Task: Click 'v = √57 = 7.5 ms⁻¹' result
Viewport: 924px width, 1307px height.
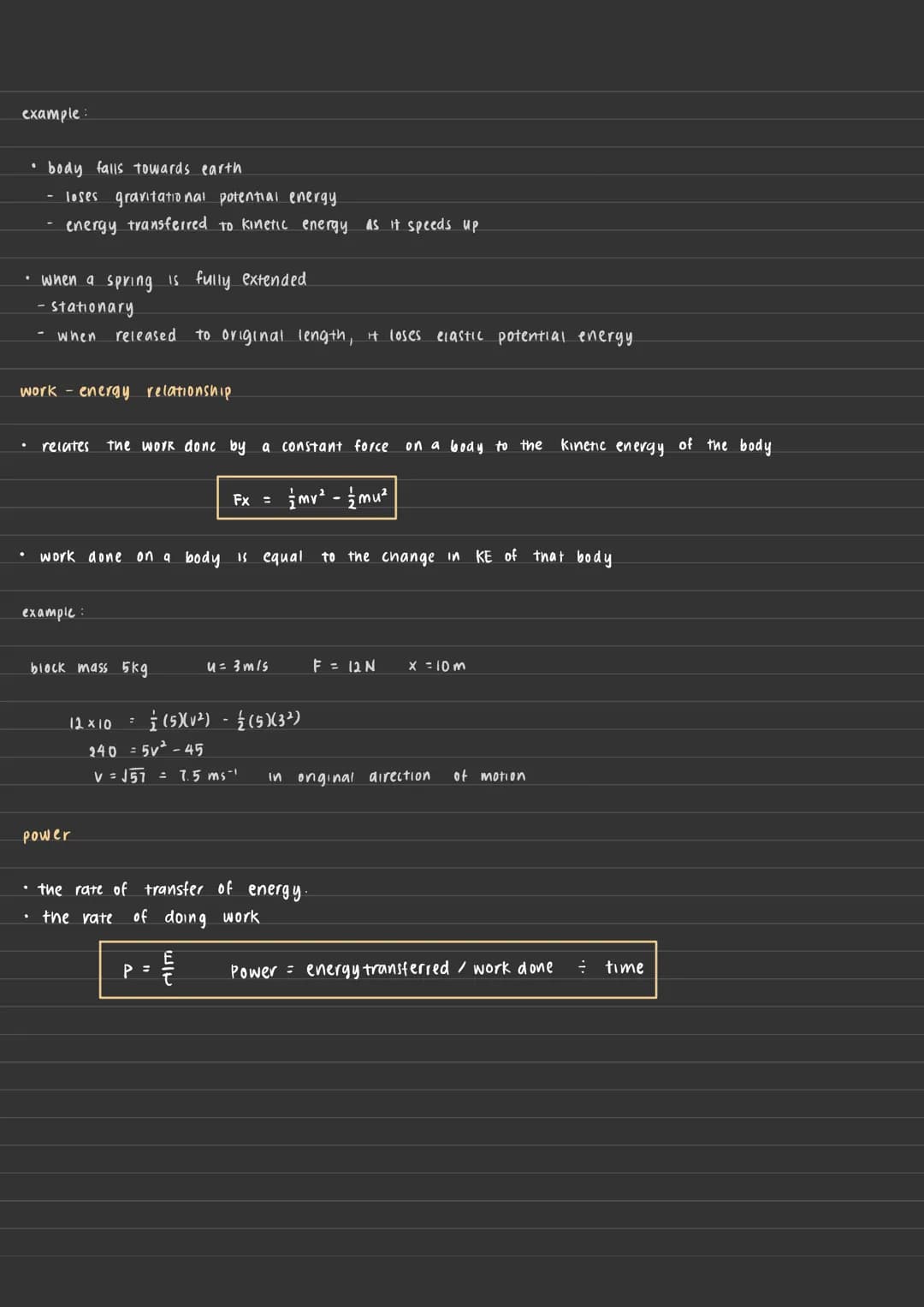Action: (x=166, y=776)
